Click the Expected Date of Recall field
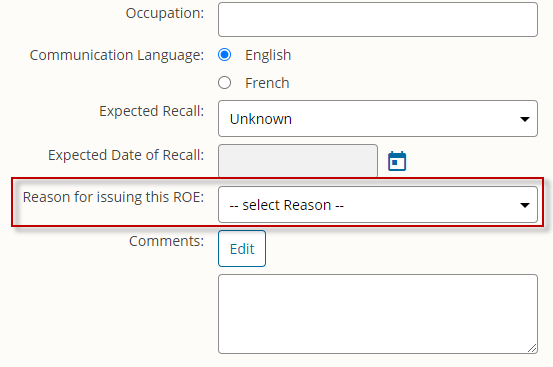Image resolution: width=553 pixels, height=367 pixels. [298, 161]
